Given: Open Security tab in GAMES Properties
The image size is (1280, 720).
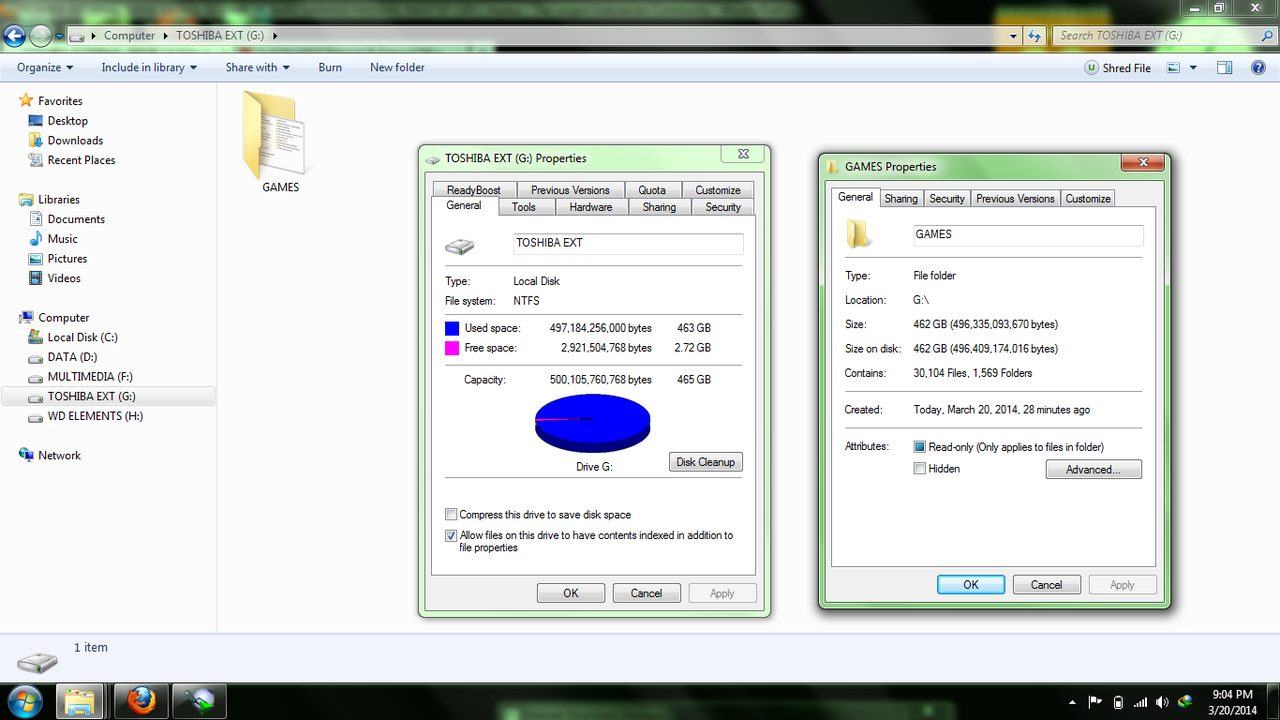Looking at the screenshot, I should click(x=947, y=199).
